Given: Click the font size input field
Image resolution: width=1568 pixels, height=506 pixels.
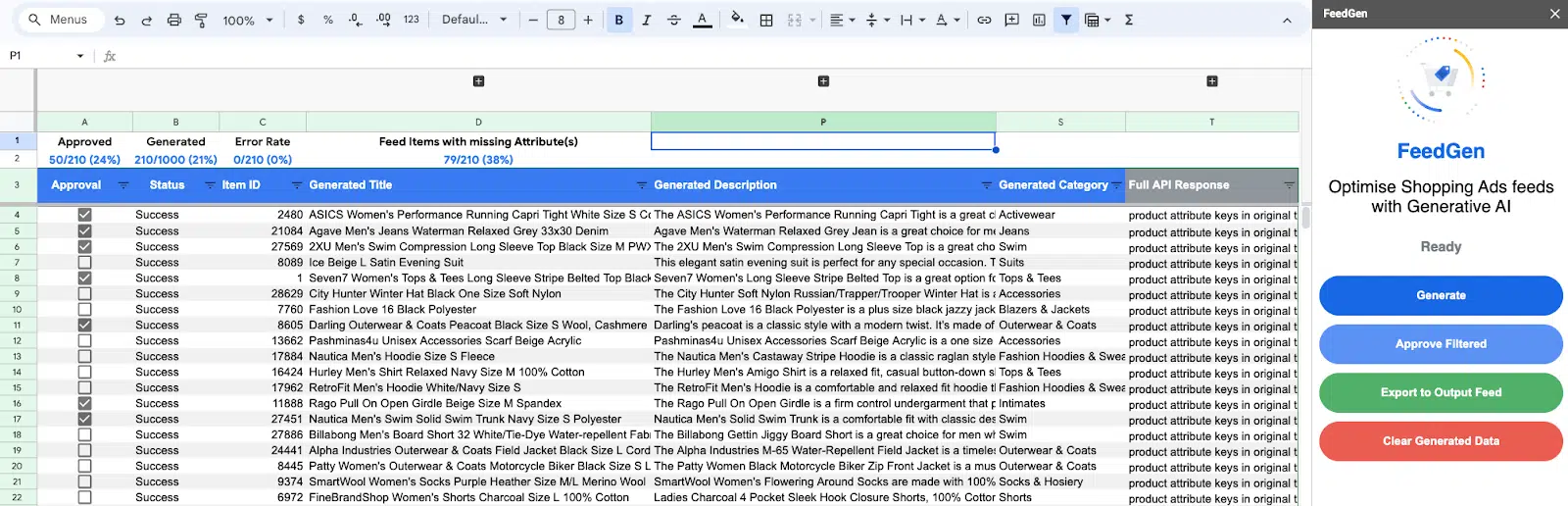Looking at the screenshot, I should 561,20.
